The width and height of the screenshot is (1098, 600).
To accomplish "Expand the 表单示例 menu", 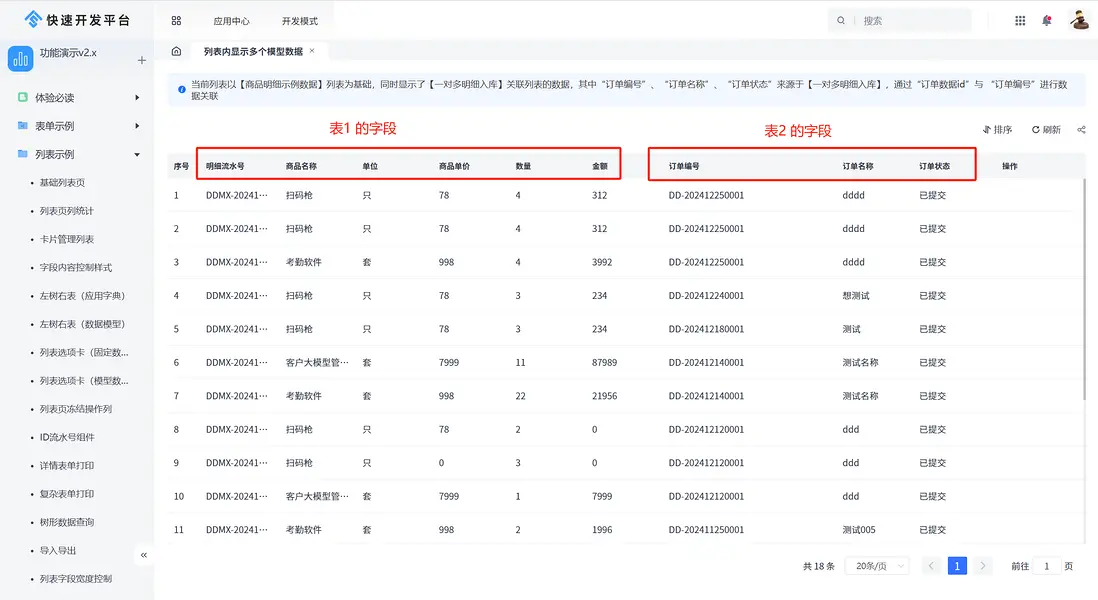I will point(137,126).
